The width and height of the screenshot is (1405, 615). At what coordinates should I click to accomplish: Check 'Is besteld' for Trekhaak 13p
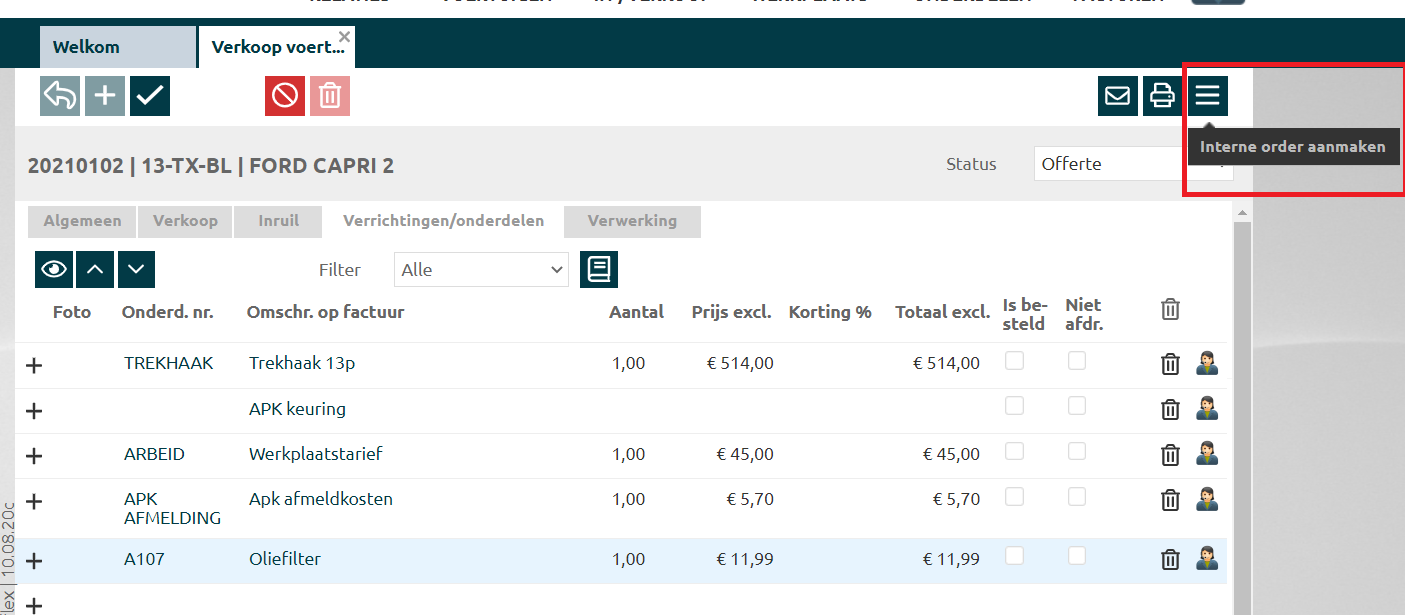1014,361
